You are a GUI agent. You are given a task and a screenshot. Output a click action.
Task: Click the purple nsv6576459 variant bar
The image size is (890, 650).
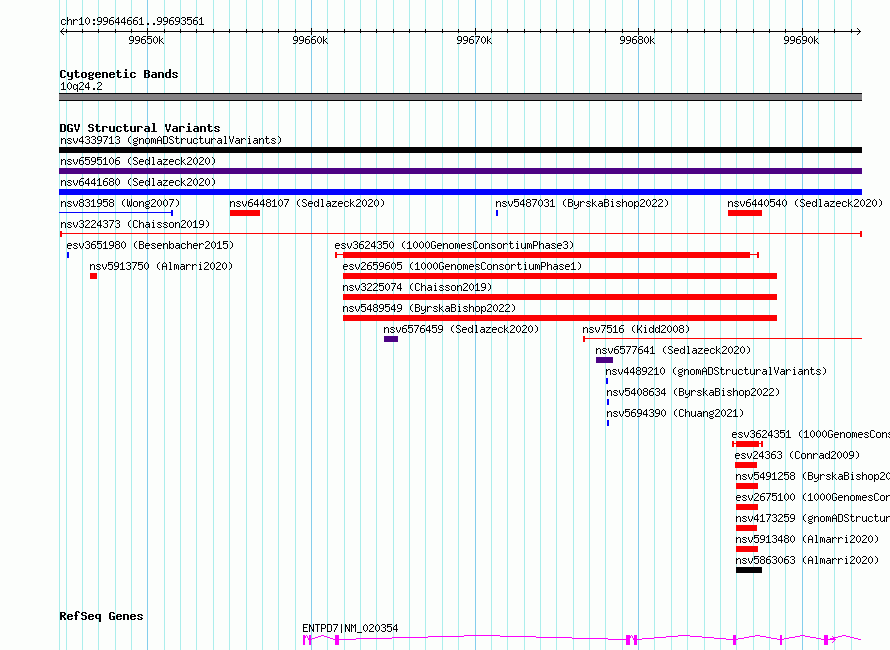(391, 339)
